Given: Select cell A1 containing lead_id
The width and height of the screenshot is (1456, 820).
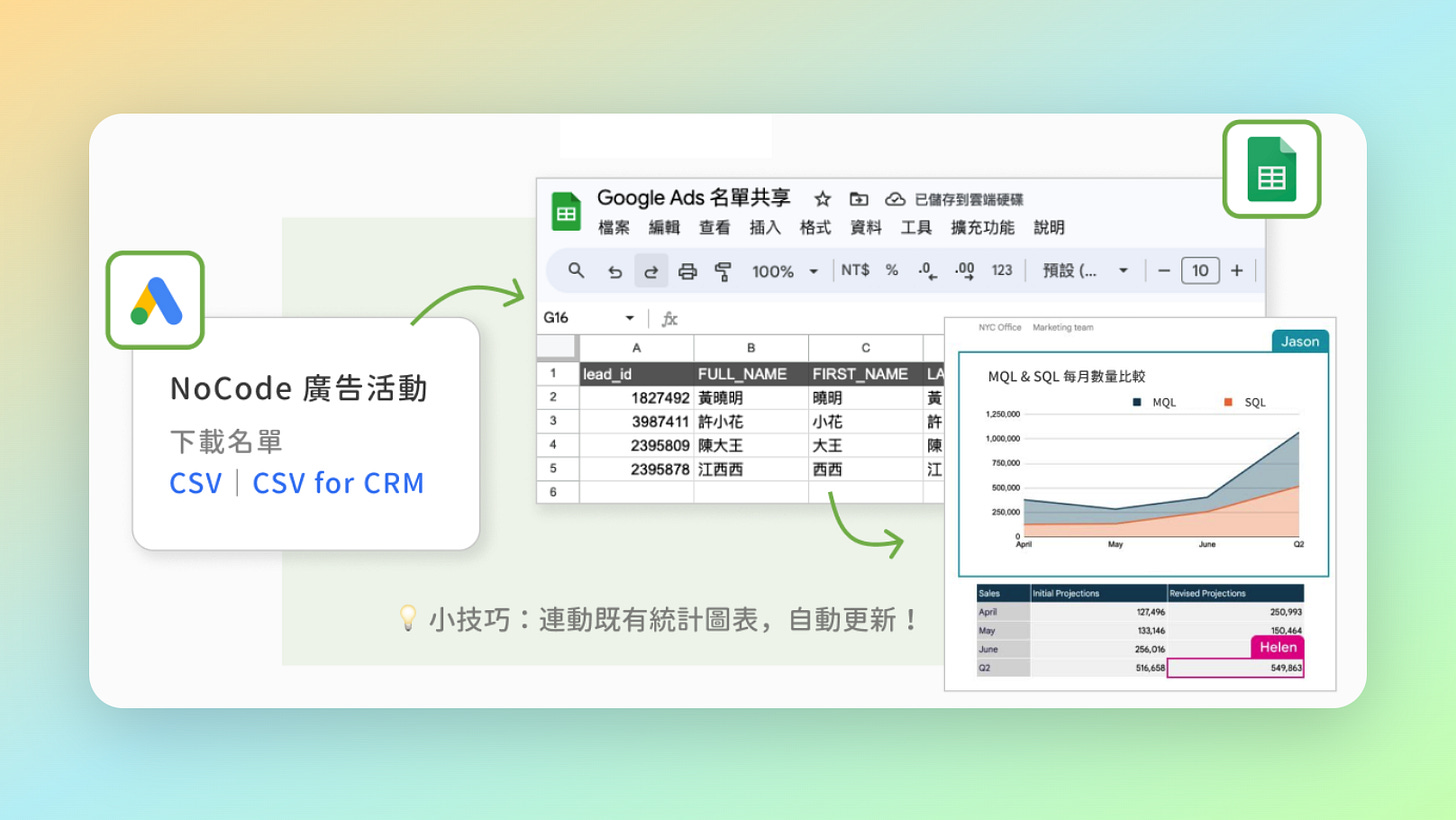Looking at the screenshot, I should 636,372.
